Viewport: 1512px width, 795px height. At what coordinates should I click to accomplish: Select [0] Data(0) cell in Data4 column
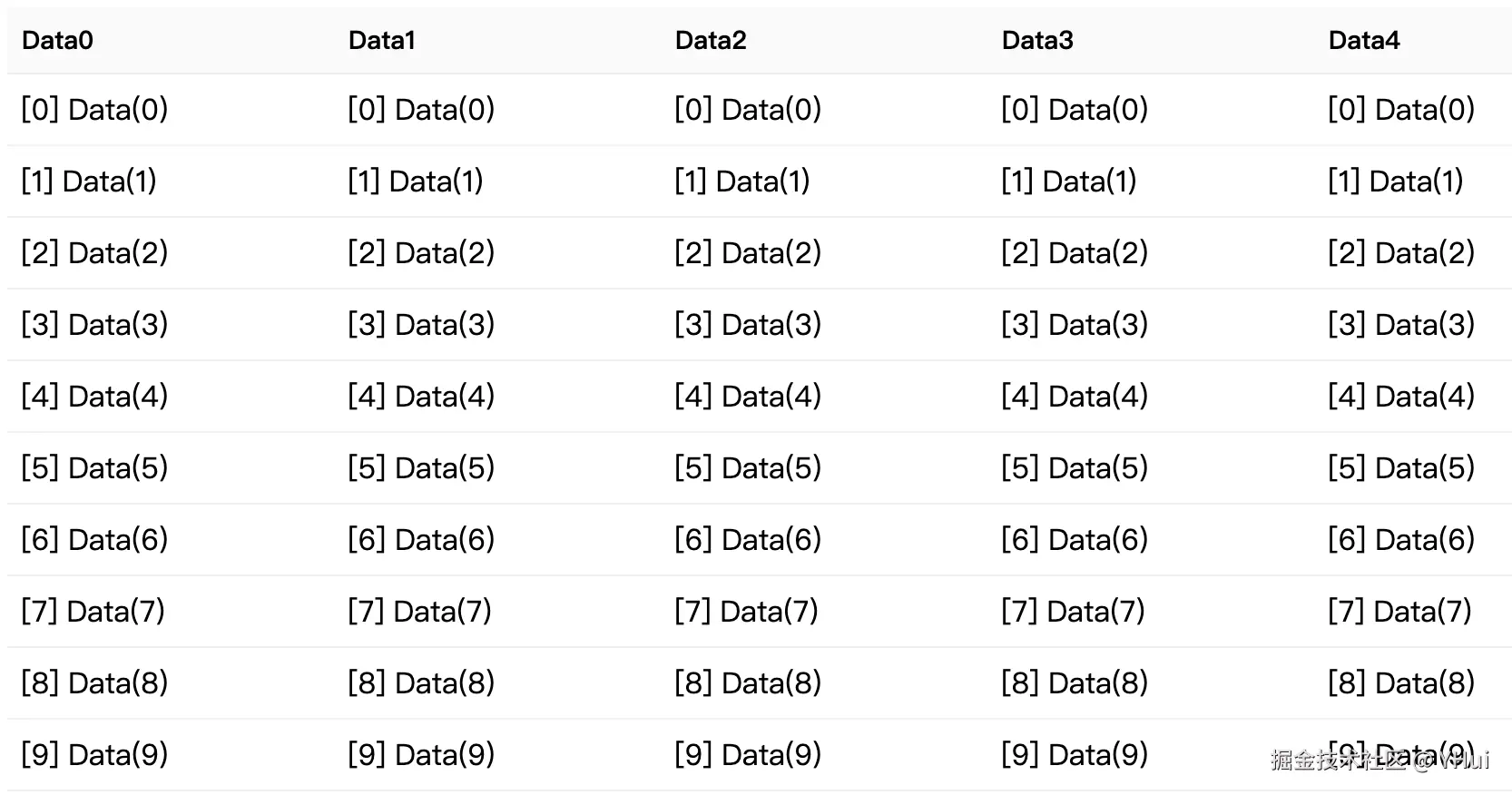[1402, 110]
